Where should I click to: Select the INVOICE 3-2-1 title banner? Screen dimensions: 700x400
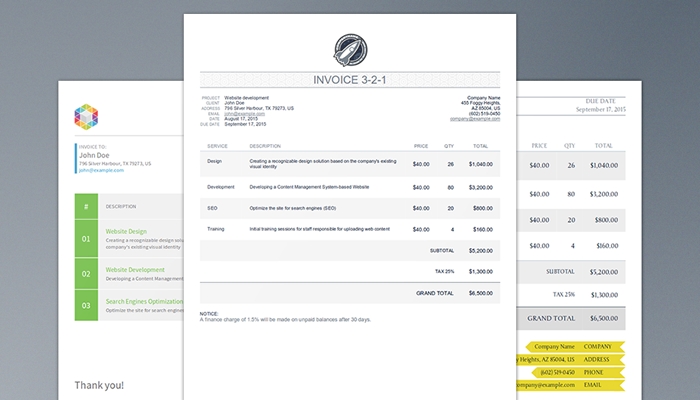(349, 80)
